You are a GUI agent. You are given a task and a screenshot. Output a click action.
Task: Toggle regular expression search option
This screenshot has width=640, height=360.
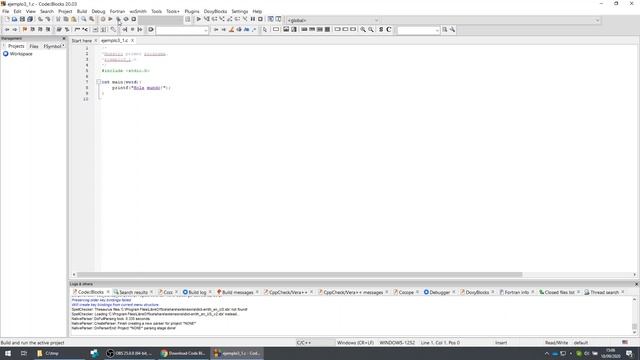[x=254, y=29]
